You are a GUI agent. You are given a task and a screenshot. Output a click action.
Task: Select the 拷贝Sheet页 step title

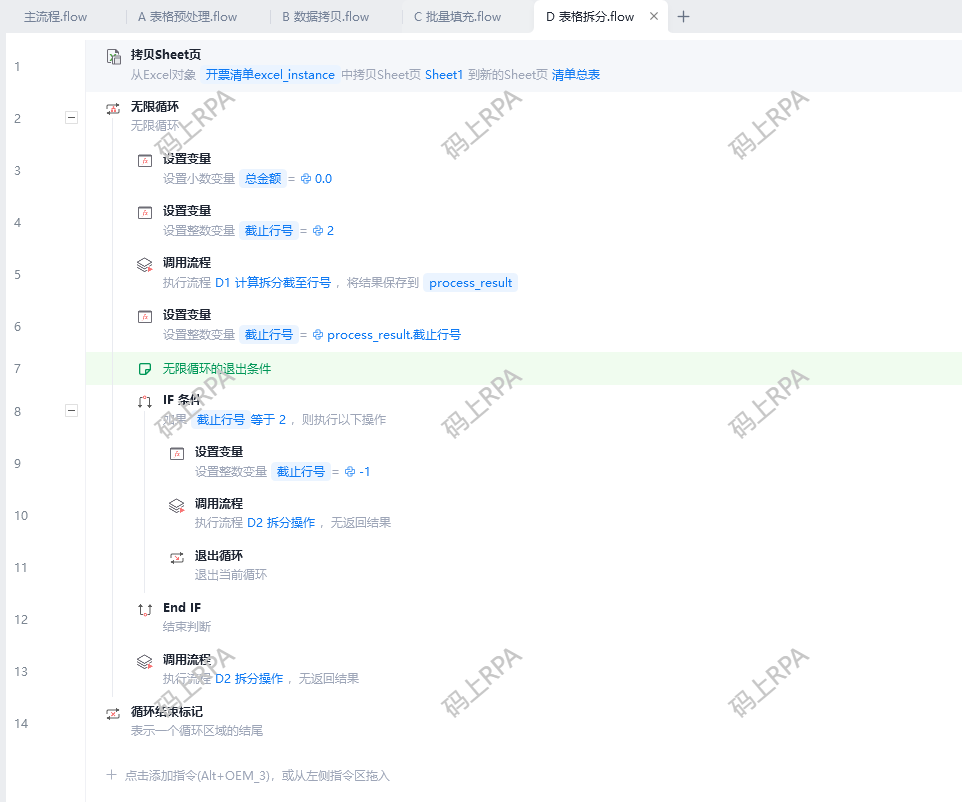click(x=166, y=55)
